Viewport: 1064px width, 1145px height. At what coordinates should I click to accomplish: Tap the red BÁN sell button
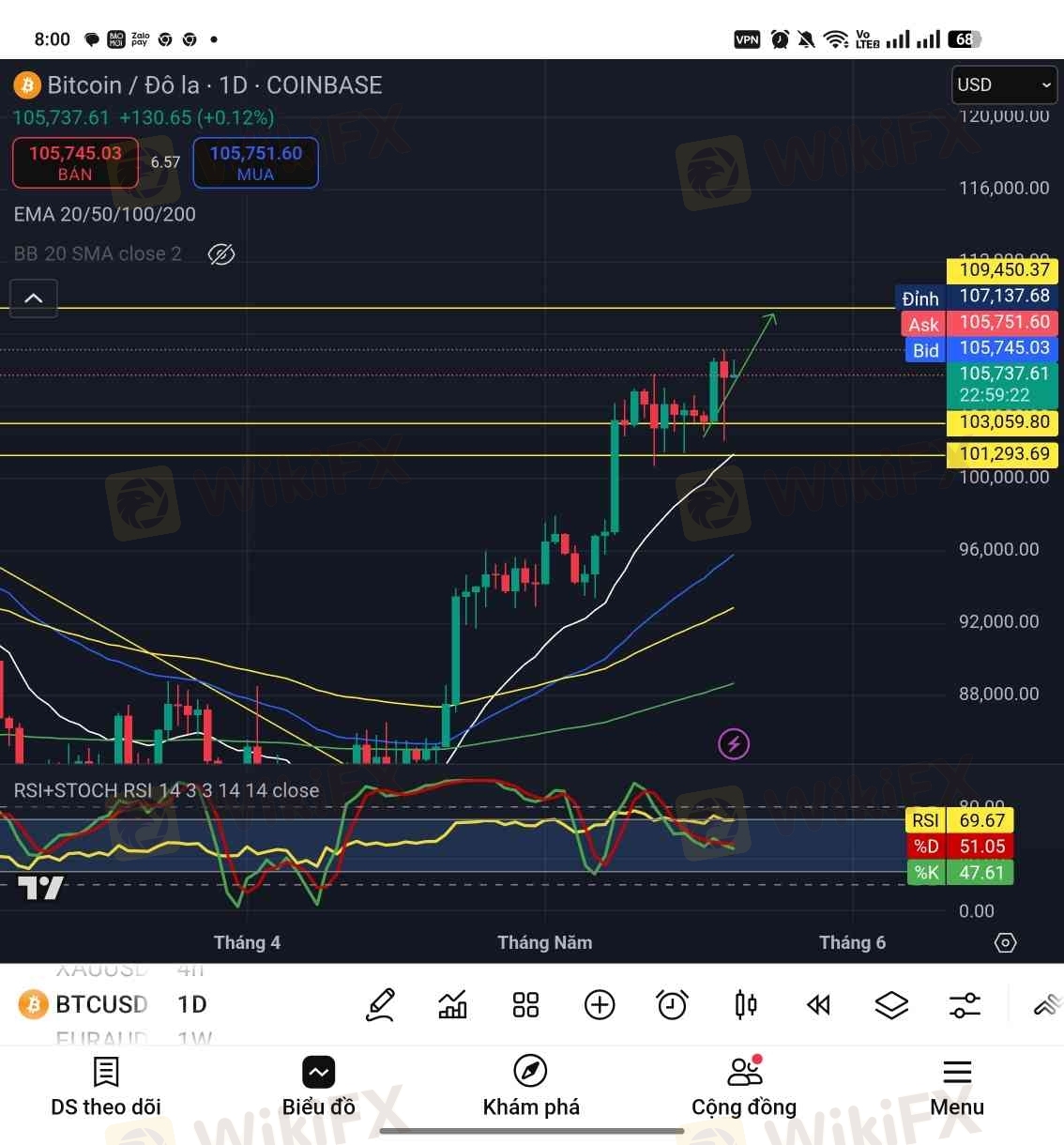coord(75,162)
